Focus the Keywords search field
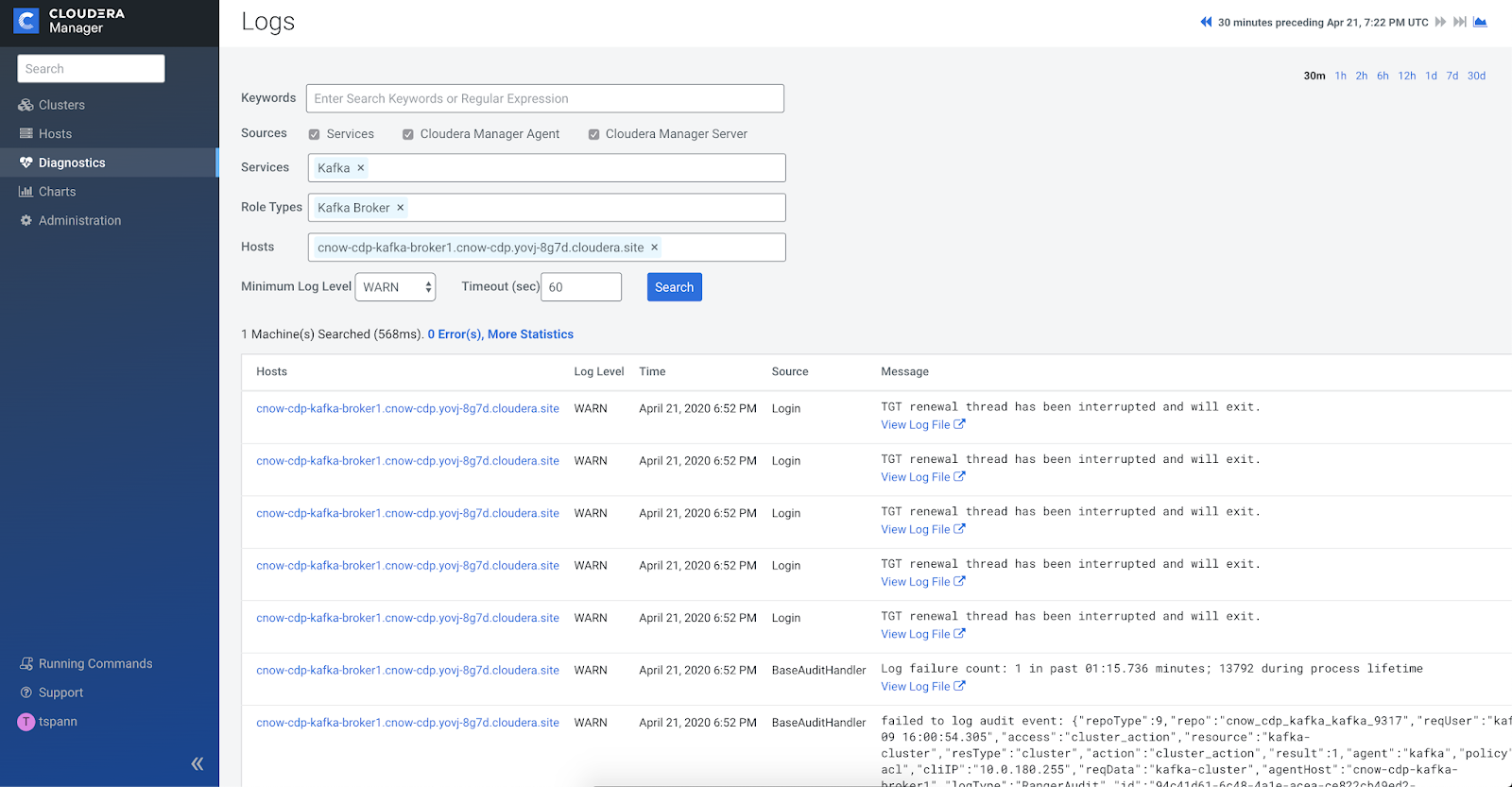The height and width of the screenshot is (787, 1512). click(545, 98)
